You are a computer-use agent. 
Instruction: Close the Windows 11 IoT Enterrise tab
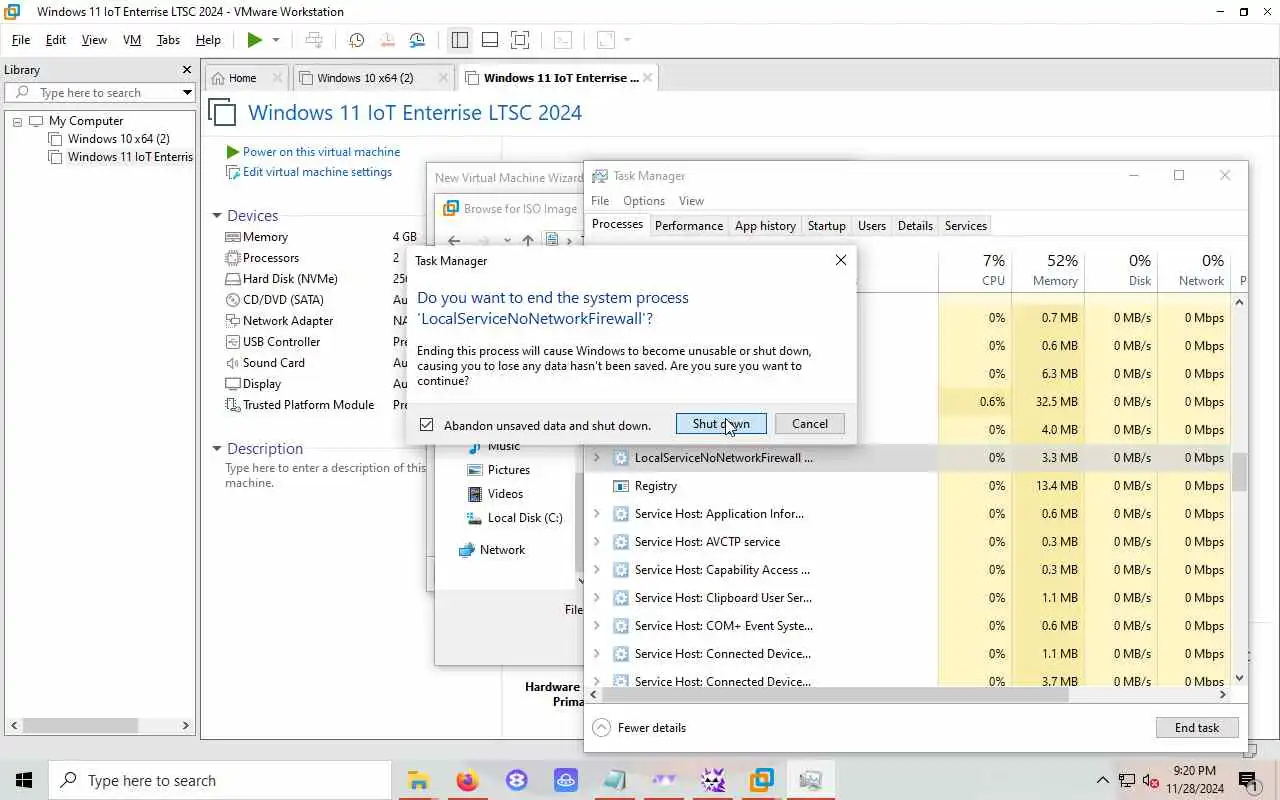[x=648, y=78]
